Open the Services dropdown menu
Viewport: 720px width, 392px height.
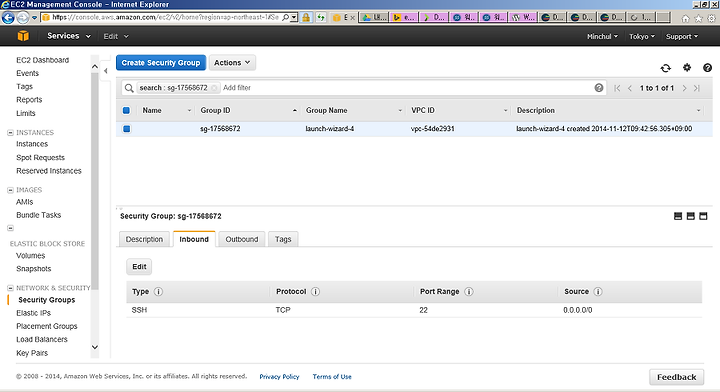(69, 36)
